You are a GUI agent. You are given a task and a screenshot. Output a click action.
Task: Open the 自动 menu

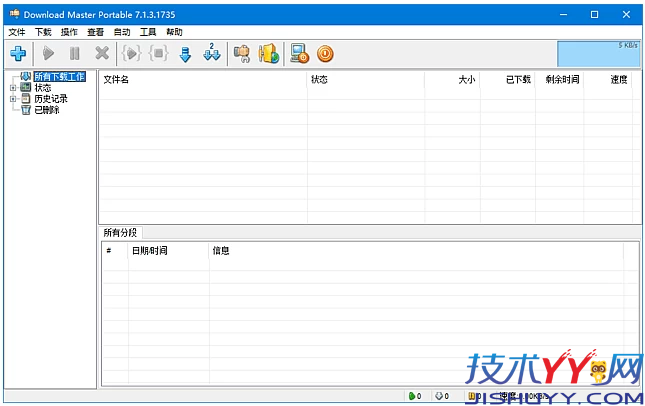[122, 32]
